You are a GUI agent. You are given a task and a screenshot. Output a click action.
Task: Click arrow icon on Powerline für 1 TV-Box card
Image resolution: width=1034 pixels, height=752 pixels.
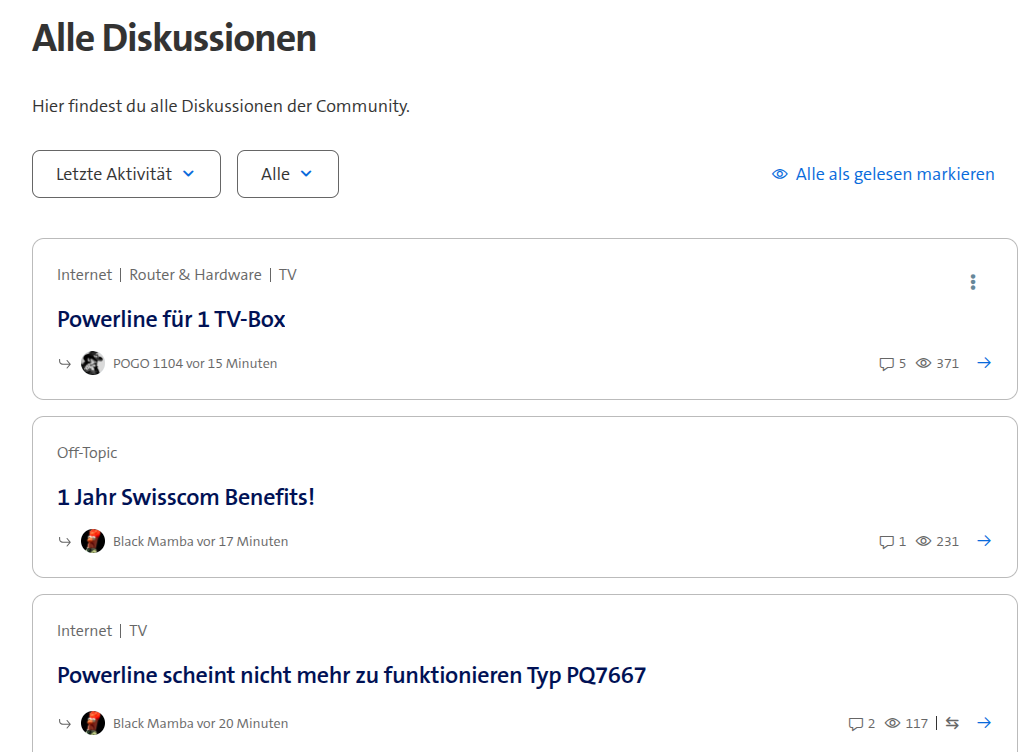pyautogui.click(x=984, y=363)
